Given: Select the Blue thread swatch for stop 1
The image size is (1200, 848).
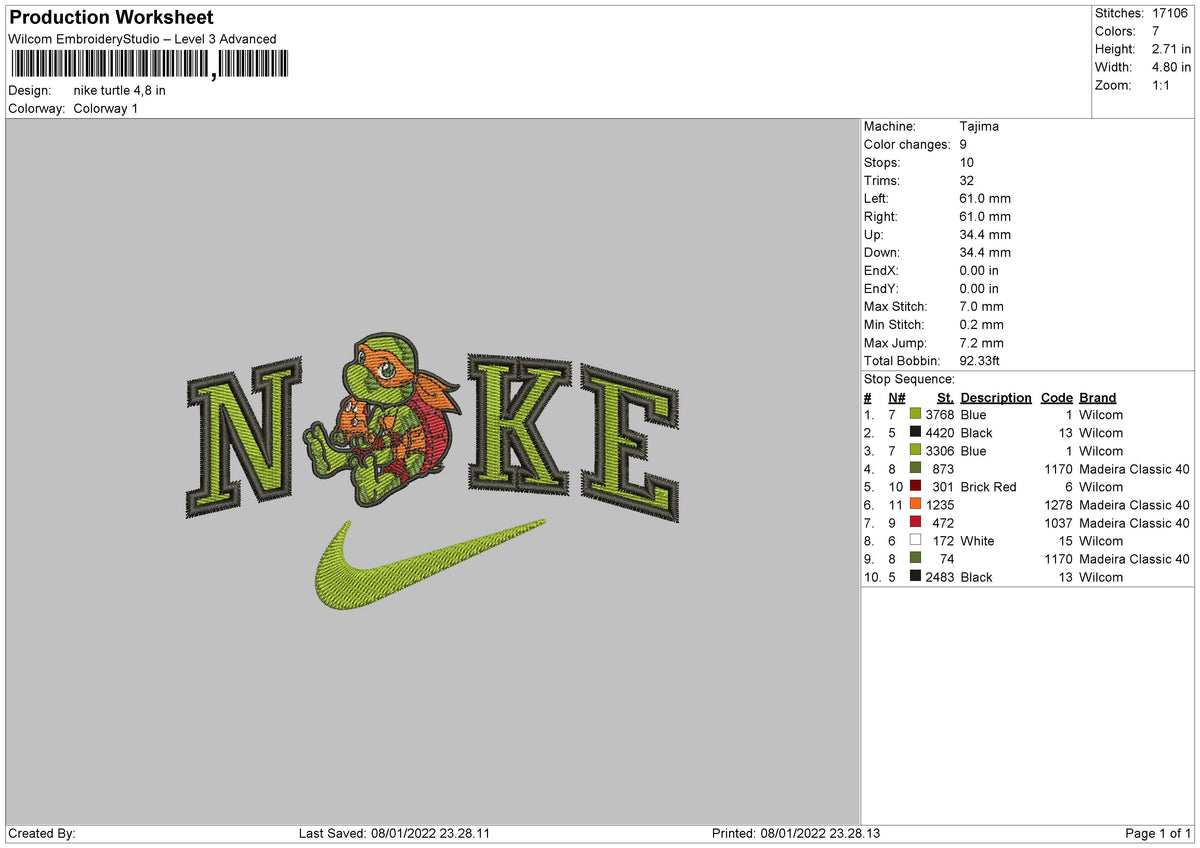Looking at the screenshot, I should [915, 415].
